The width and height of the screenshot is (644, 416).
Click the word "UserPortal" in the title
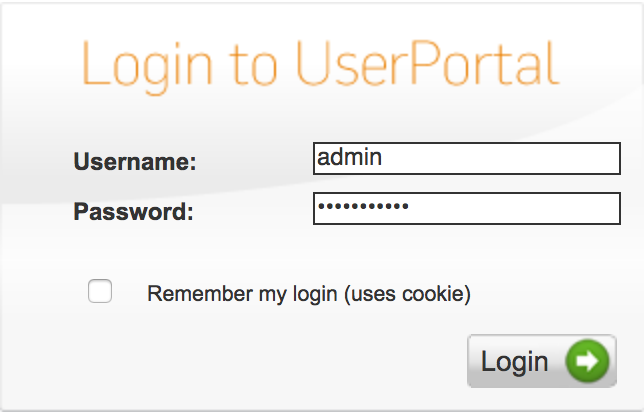(427, 64)
